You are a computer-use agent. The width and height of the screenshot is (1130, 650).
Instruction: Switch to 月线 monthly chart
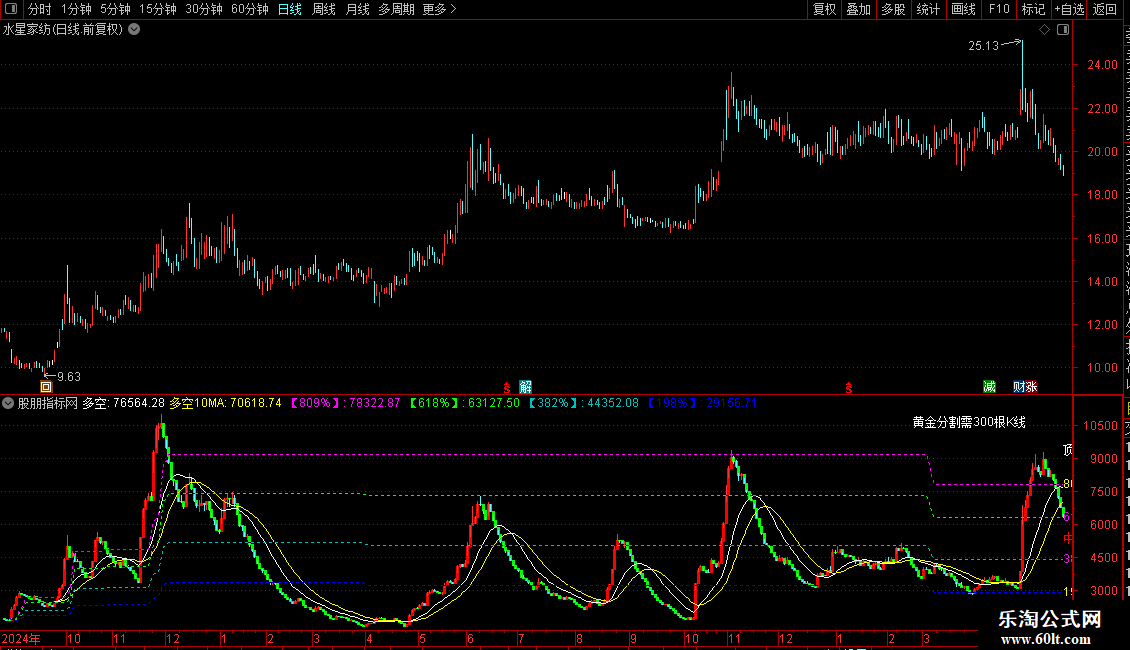pyautogui.click(x=357, y=9)
